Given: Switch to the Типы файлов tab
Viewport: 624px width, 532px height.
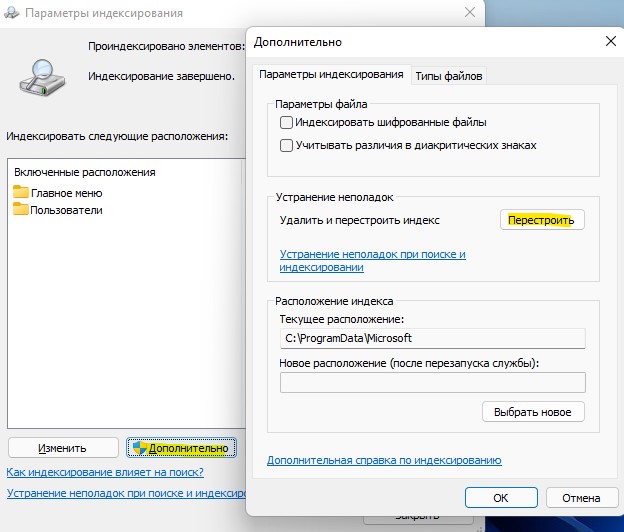Looking at the screenshot, I should coord(448,76).
